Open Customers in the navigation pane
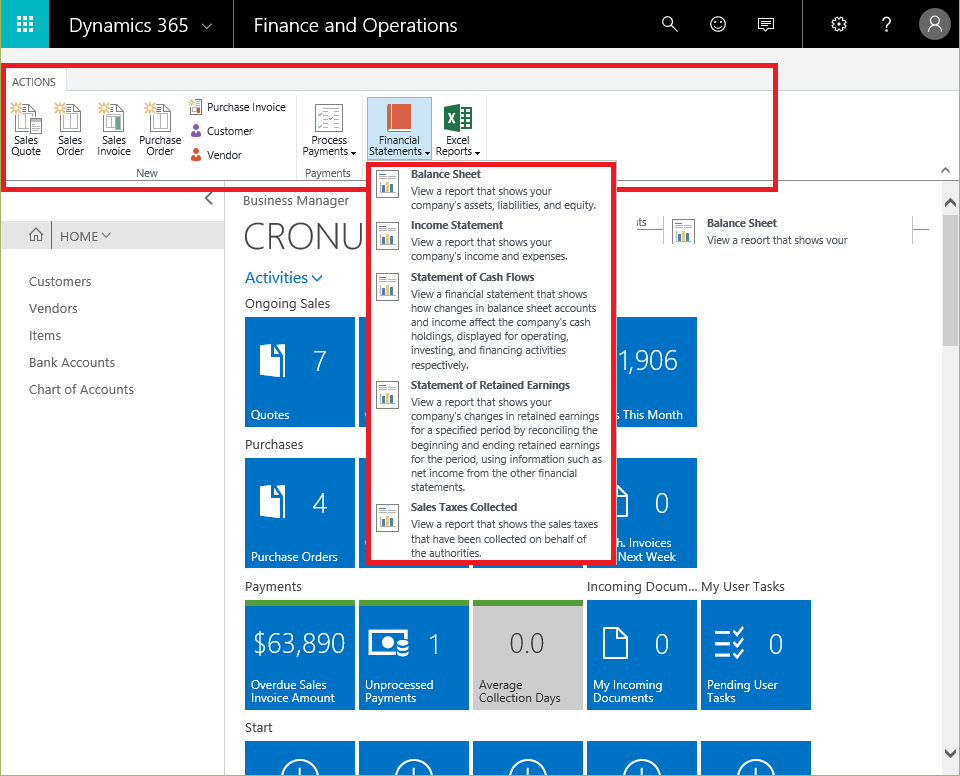 60,281
